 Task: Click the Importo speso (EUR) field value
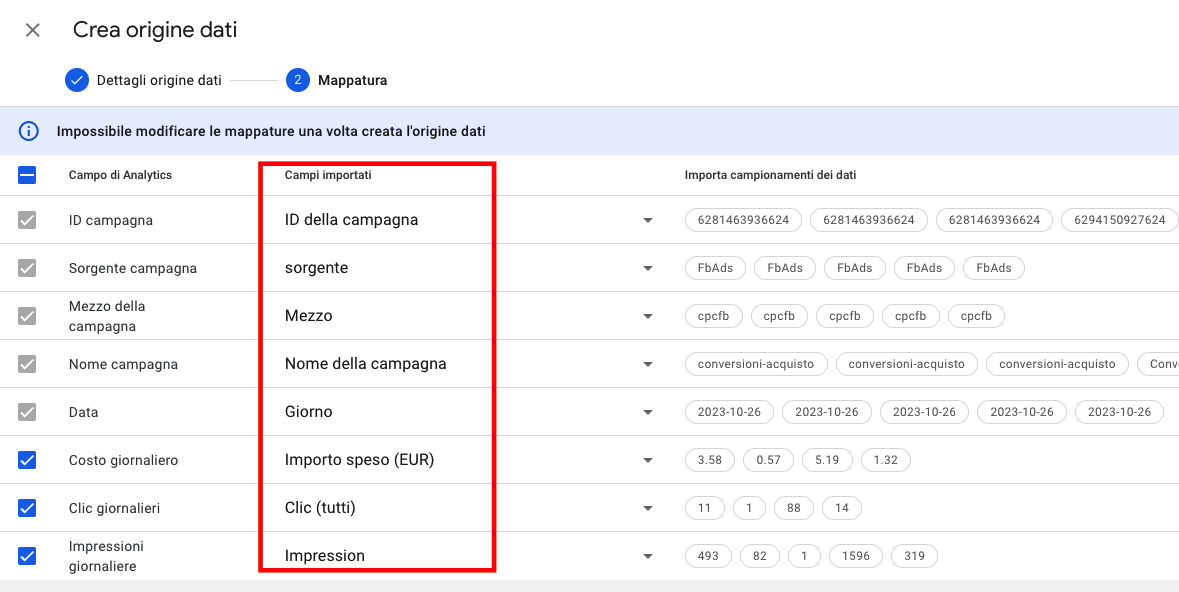tap(359, 460)
